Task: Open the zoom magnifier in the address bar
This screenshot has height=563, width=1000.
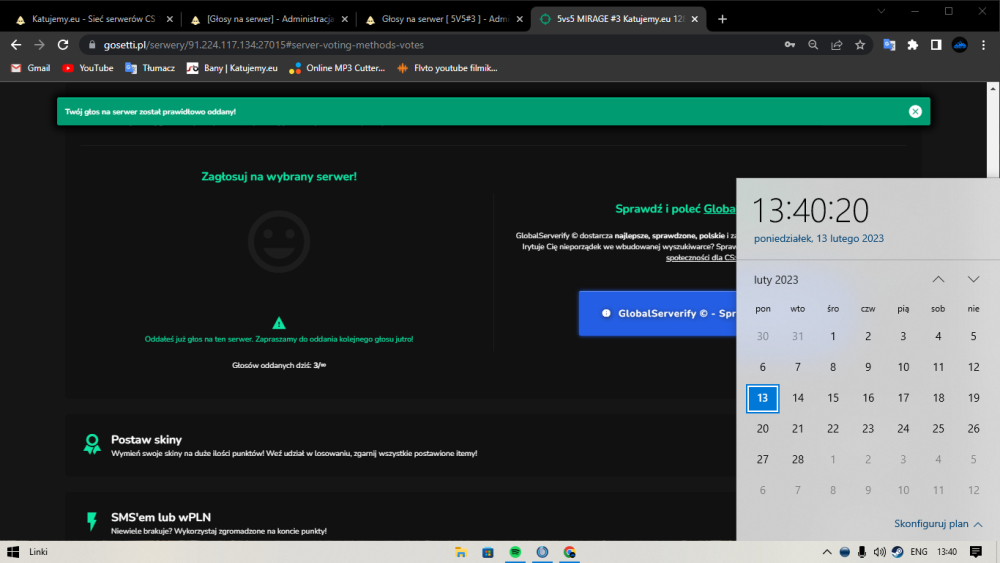Action: click(x=813, y=45)
